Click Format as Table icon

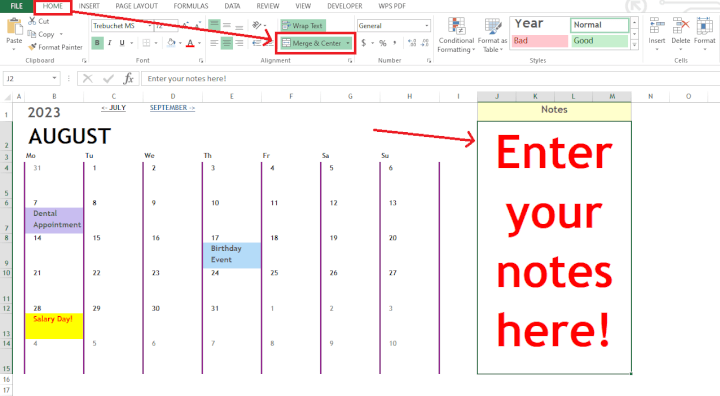(493, 27)
